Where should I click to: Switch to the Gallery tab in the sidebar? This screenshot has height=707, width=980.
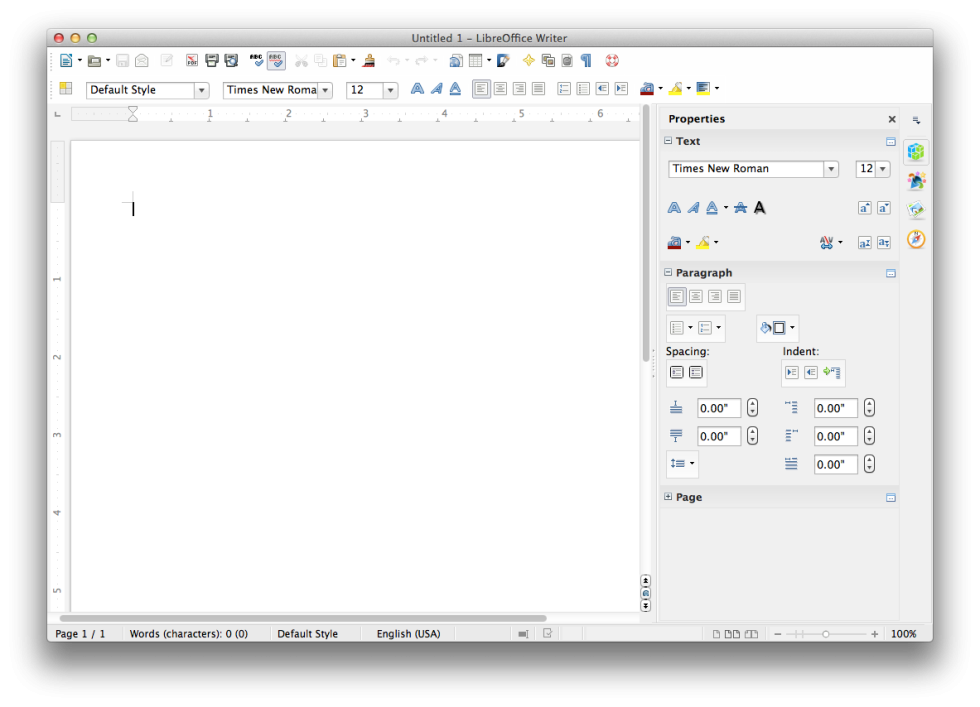point(916,208)
